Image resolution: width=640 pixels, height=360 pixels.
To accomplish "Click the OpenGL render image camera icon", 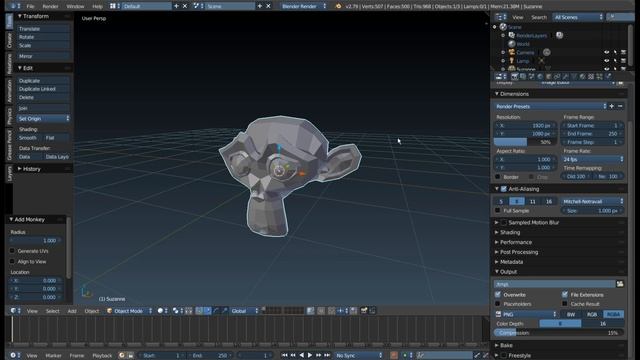I will tap(364, 311).
